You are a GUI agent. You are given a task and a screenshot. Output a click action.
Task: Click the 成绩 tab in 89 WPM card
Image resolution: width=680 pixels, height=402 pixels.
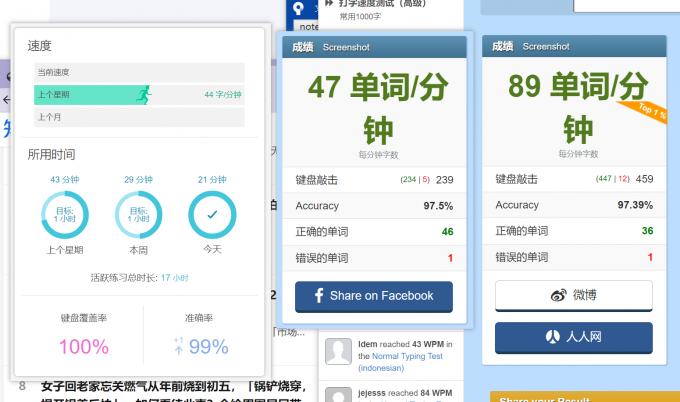point(503,46)
